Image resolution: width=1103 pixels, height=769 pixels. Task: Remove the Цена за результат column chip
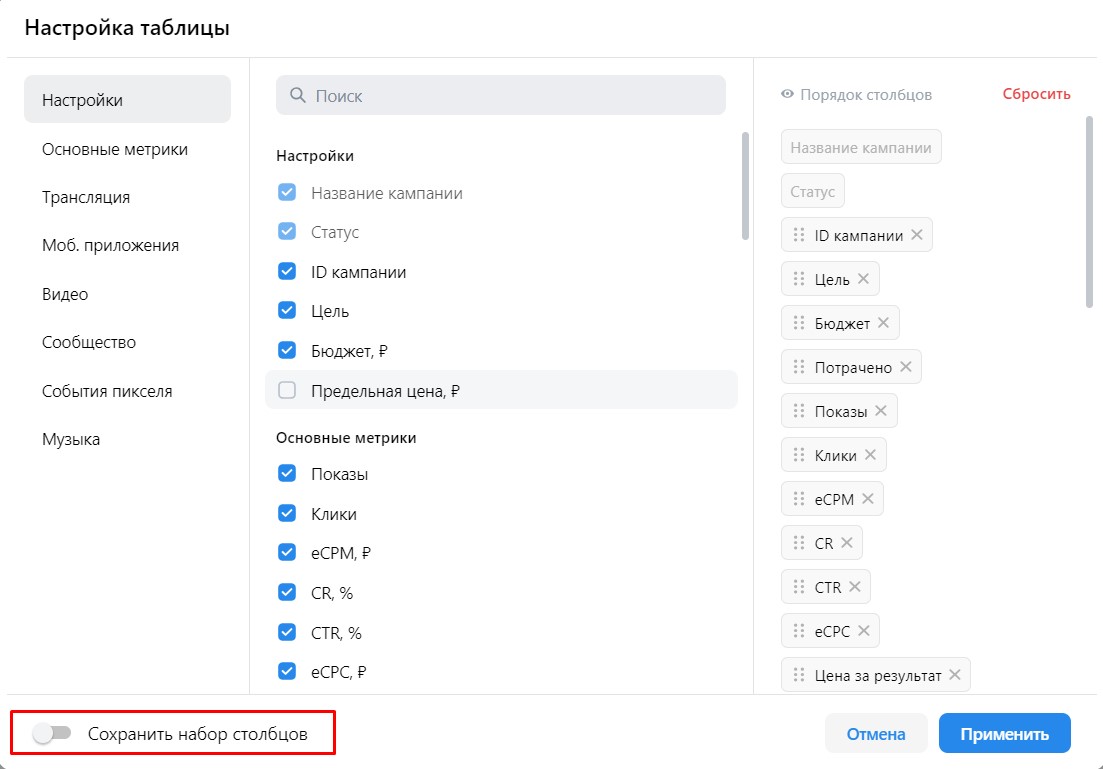pos(954,675)
